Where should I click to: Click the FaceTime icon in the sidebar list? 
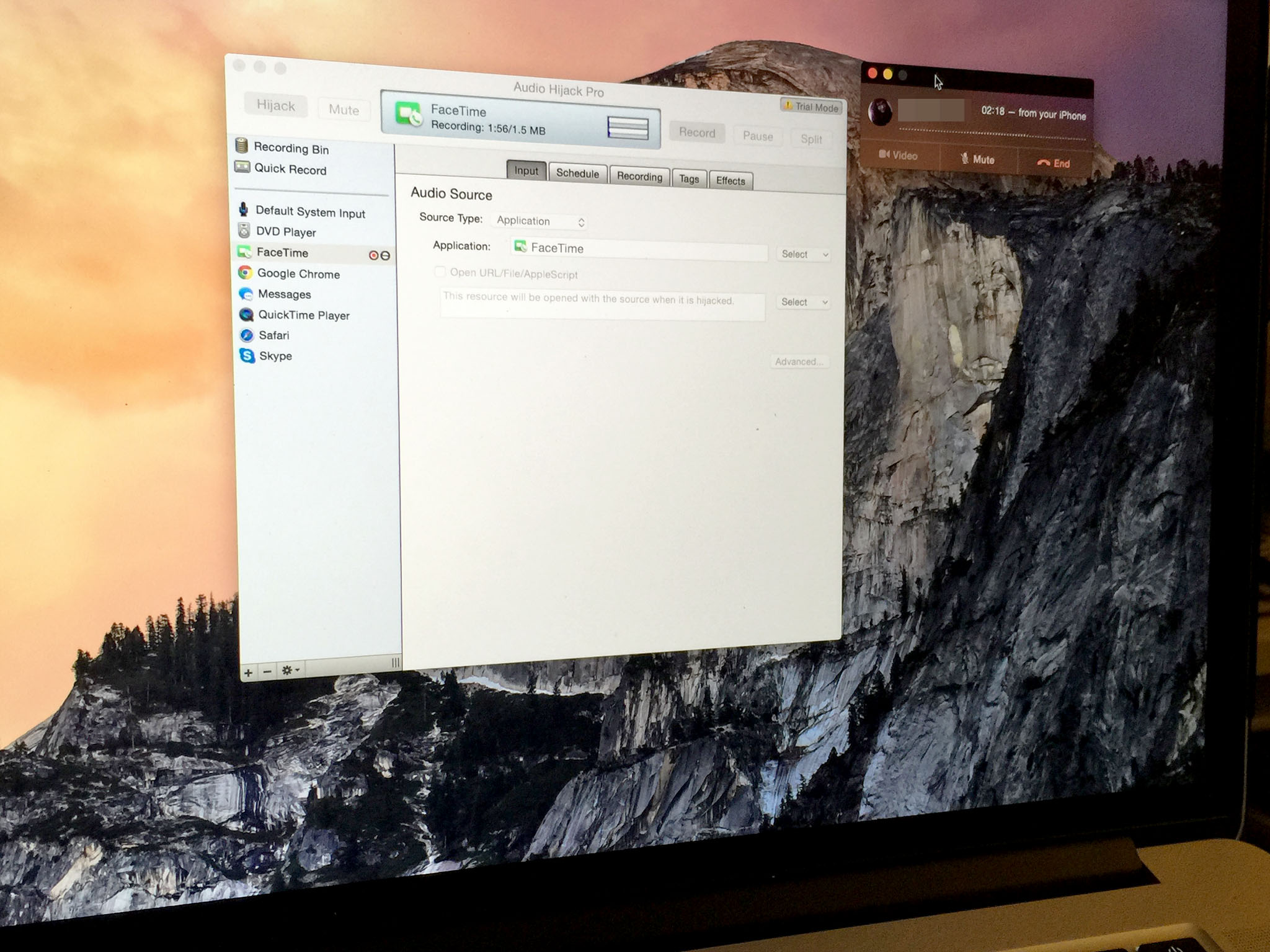[x=244, y=252]
